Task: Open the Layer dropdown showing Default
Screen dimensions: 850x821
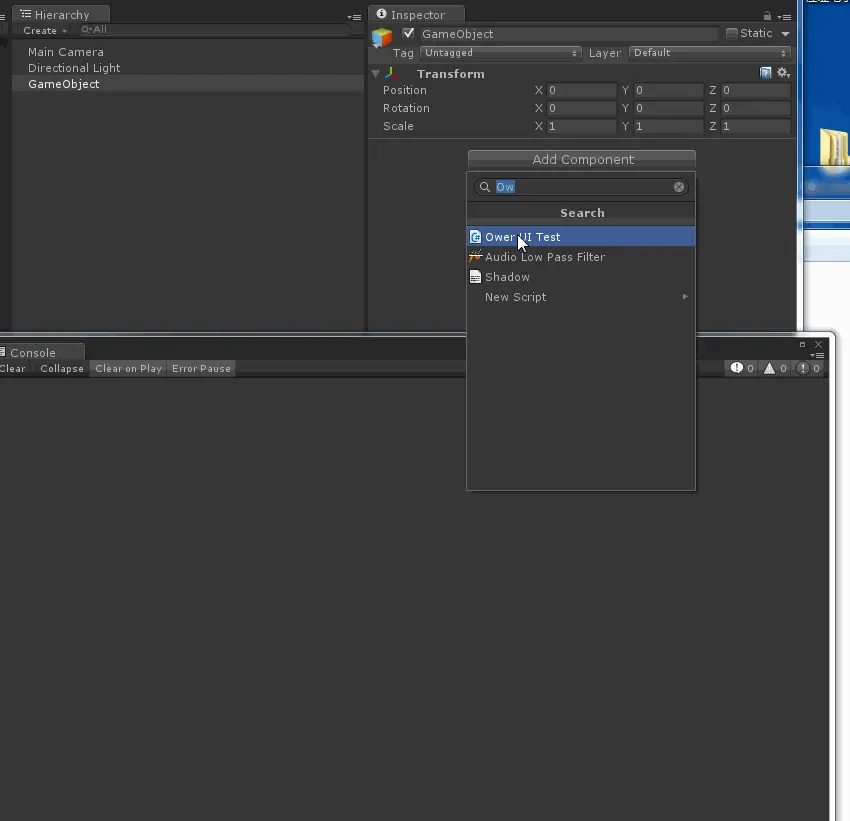Action: tap(710, 53)
